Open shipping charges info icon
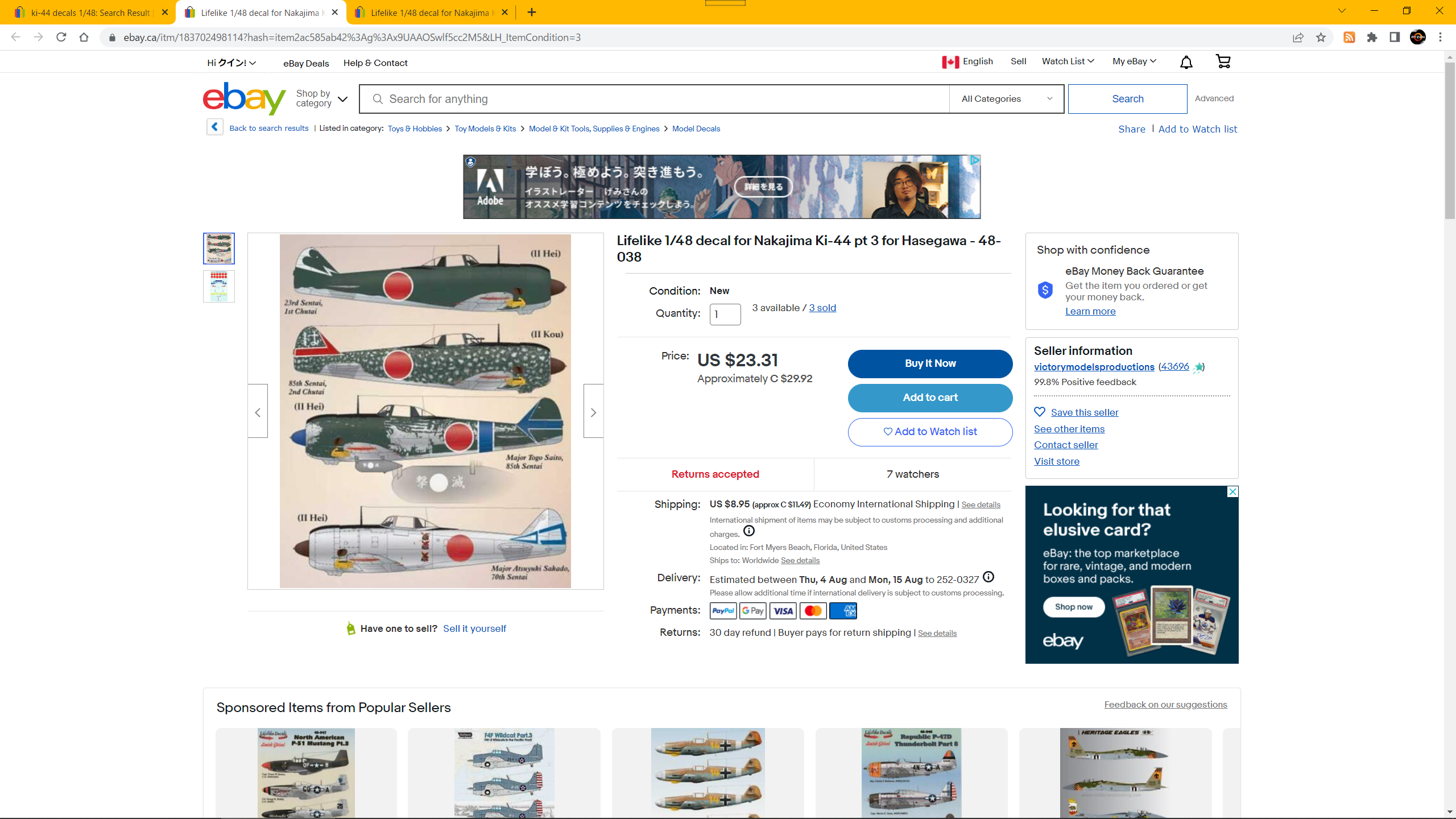This screenshot has width=1456, height=819. tap(749, 531)
